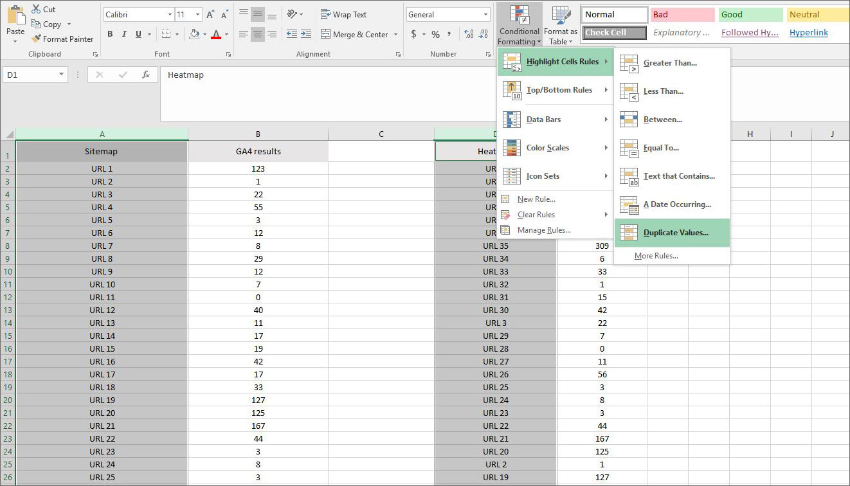Set bottom vertical alignment
The width and height of the screenshot is (850, 486).
tap(272, 15)
